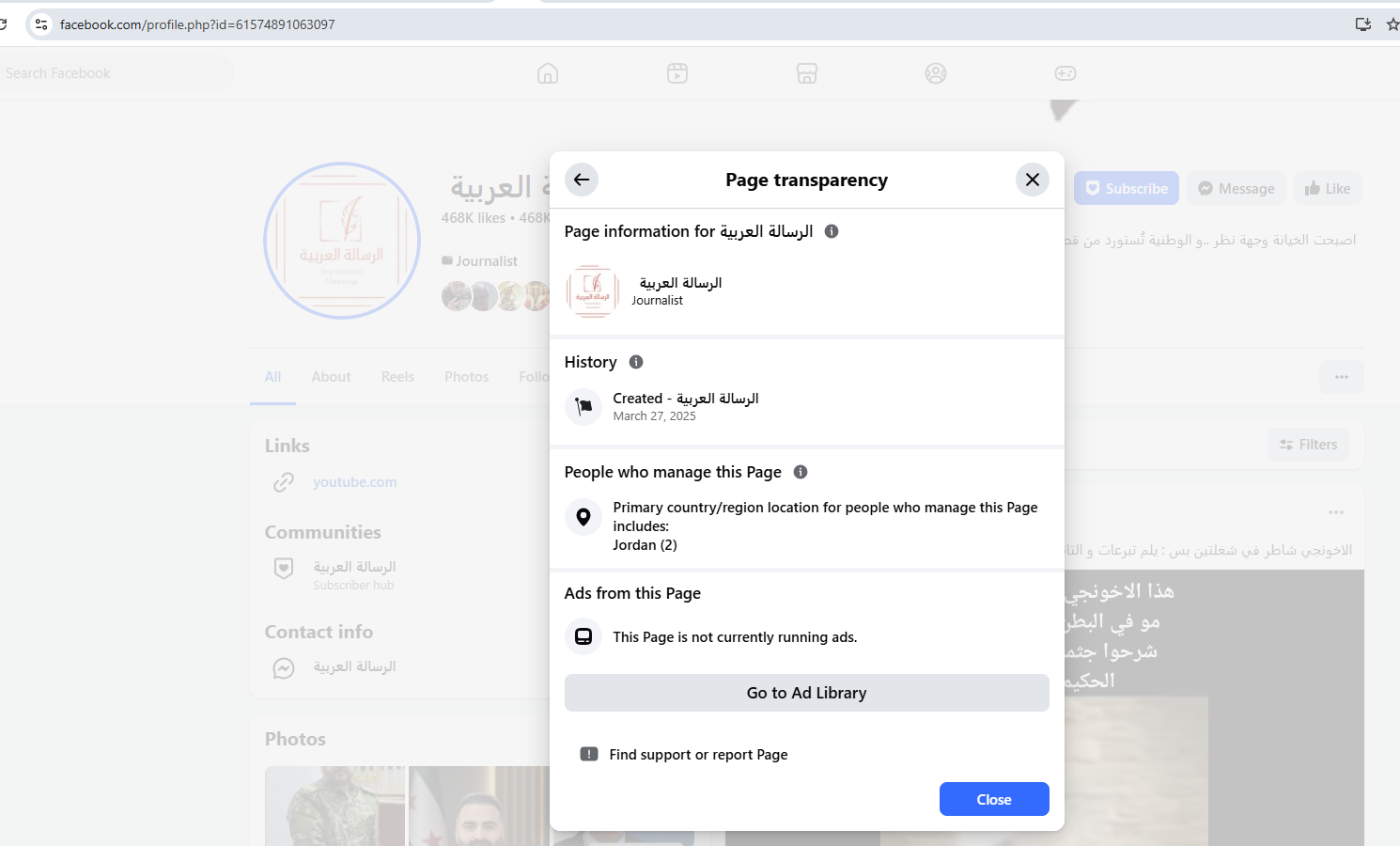The image size is (1400, 846).
Task: Click the report exclamation icon
Action: [x=589, y=754]
